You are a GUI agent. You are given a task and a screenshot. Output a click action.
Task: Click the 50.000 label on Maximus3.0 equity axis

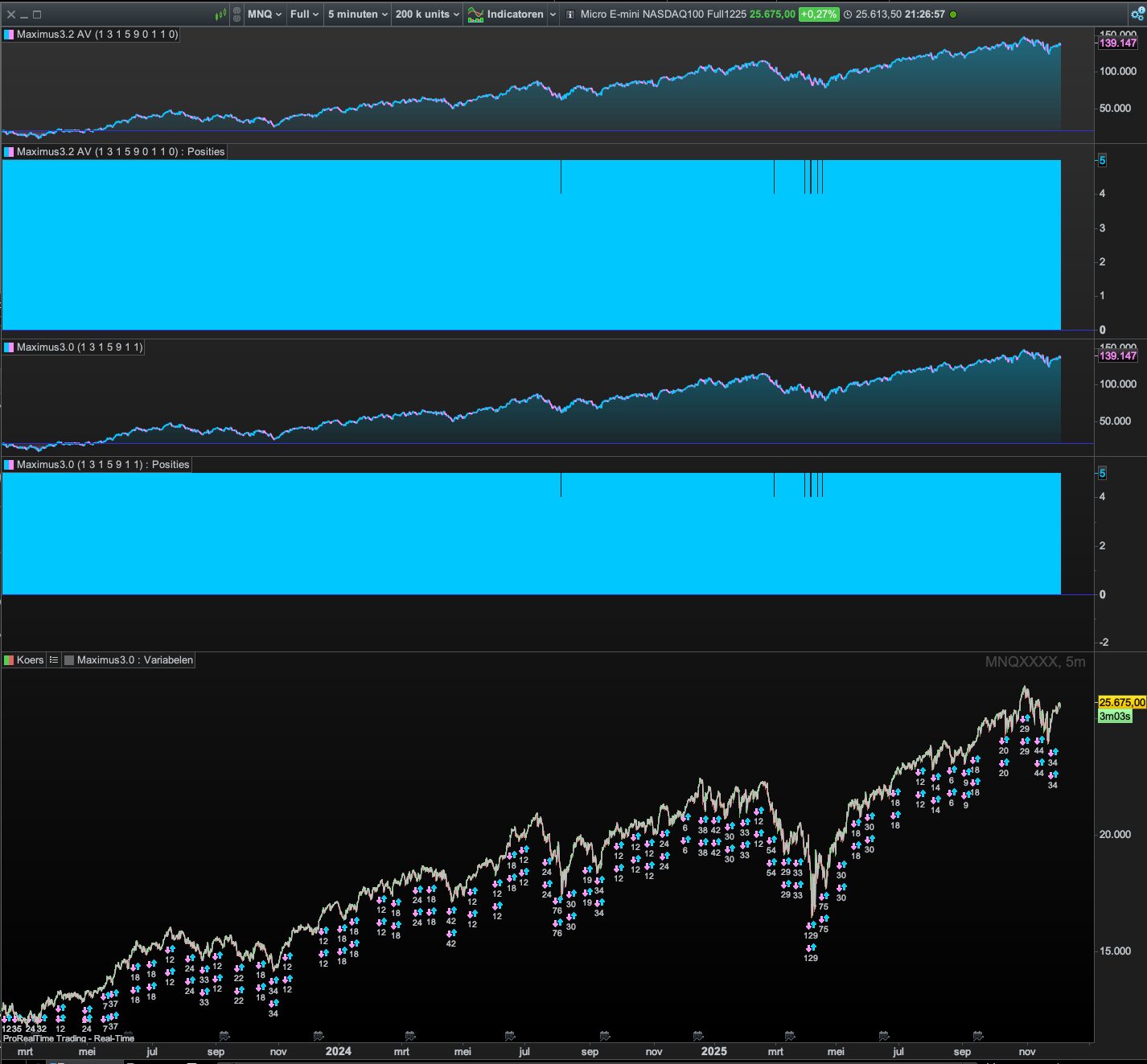(1115, 421)
